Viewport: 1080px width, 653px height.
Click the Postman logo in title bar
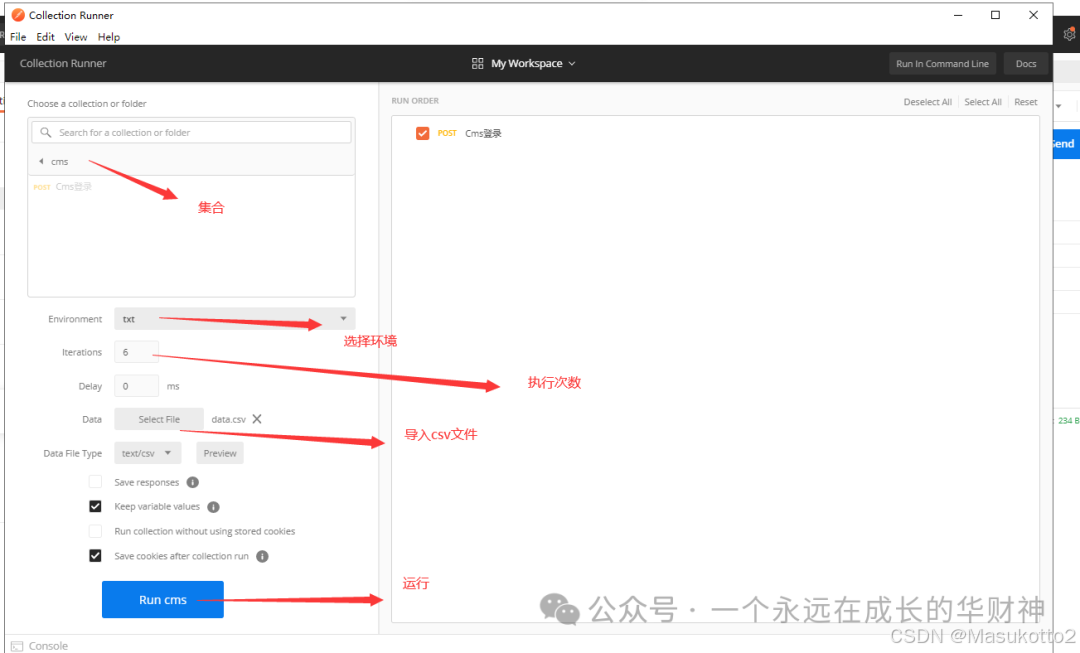point(18,14)
